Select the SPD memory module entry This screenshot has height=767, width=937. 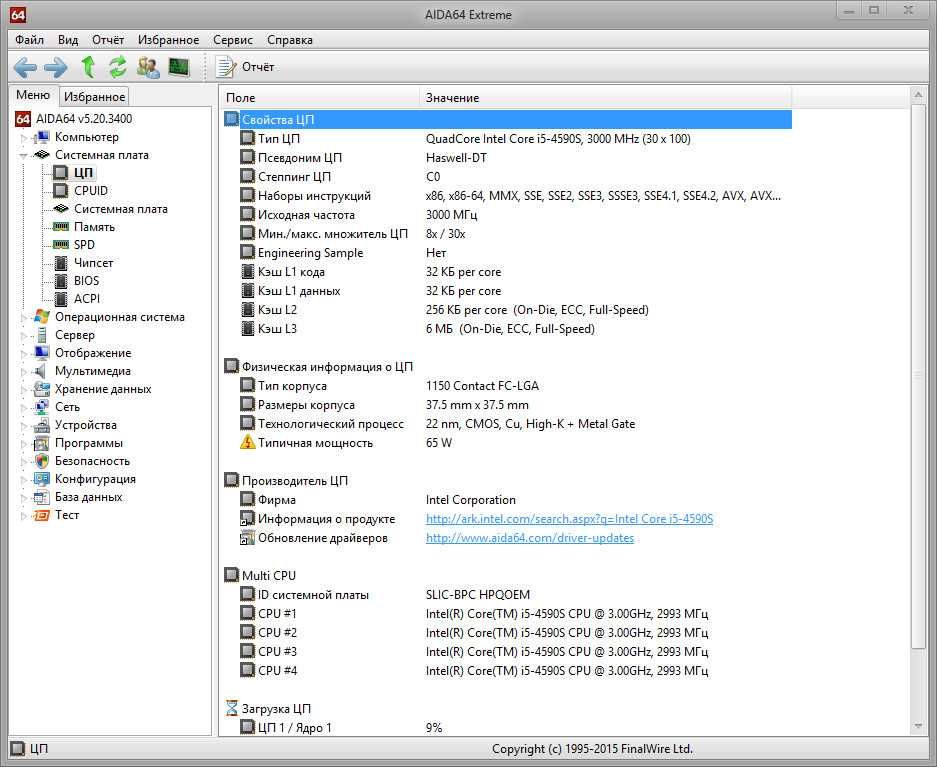[x=60, y=245]
